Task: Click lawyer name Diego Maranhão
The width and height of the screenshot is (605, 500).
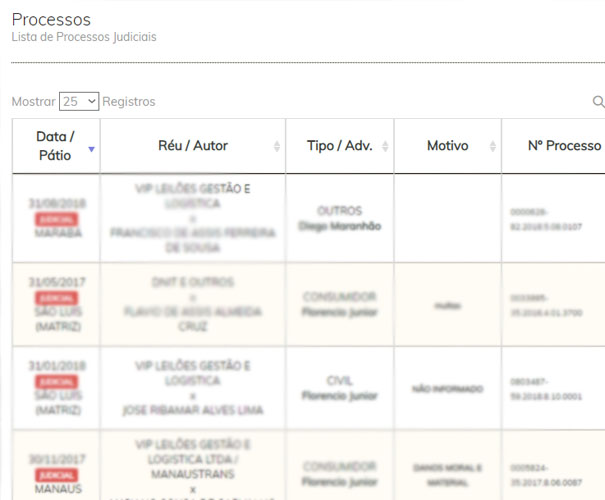Action: point(339,226)
